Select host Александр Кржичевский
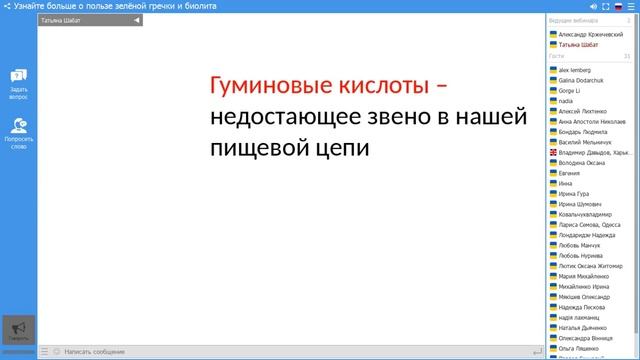This screenshot has height=360, width=640. tap(591, 34)
